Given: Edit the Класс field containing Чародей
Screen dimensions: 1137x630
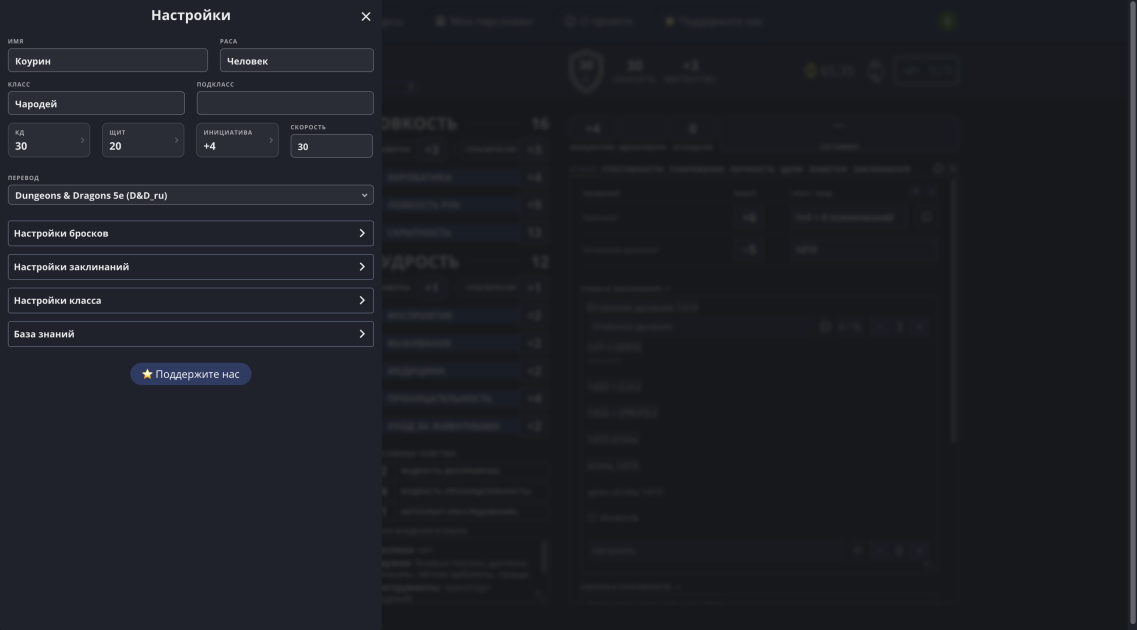Looking at the screenshot, I should pos(96,103).
